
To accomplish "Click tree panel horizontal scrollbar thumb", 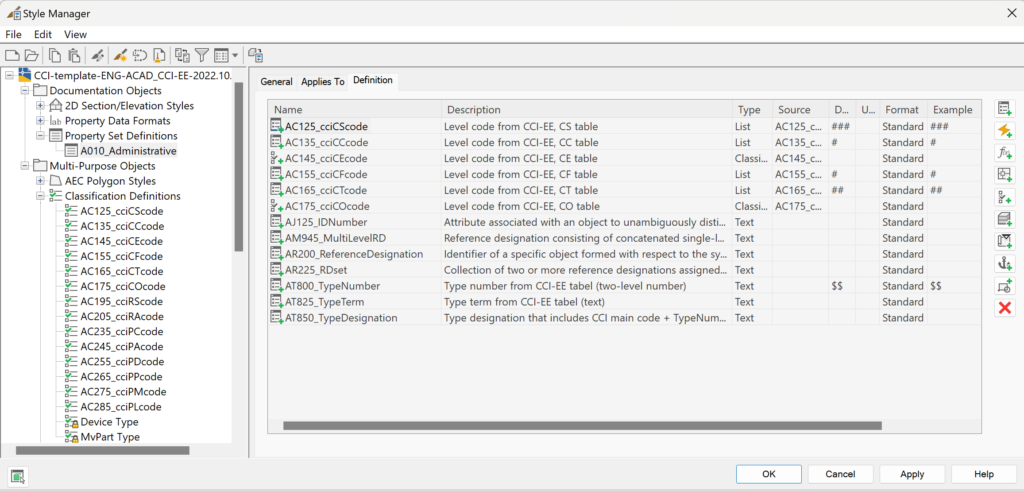I will pos(103,451).
